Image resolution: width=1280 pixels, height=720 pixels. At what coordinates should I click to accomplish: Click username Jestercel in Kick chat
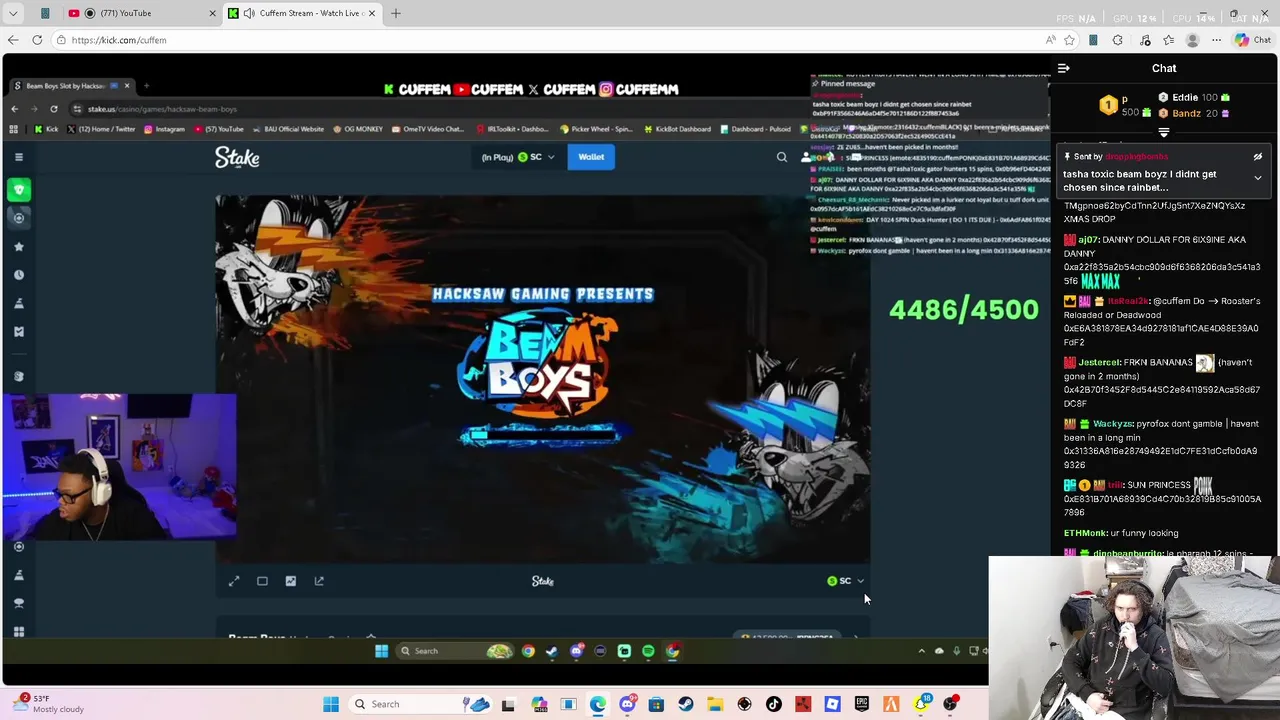(1099, 363)
